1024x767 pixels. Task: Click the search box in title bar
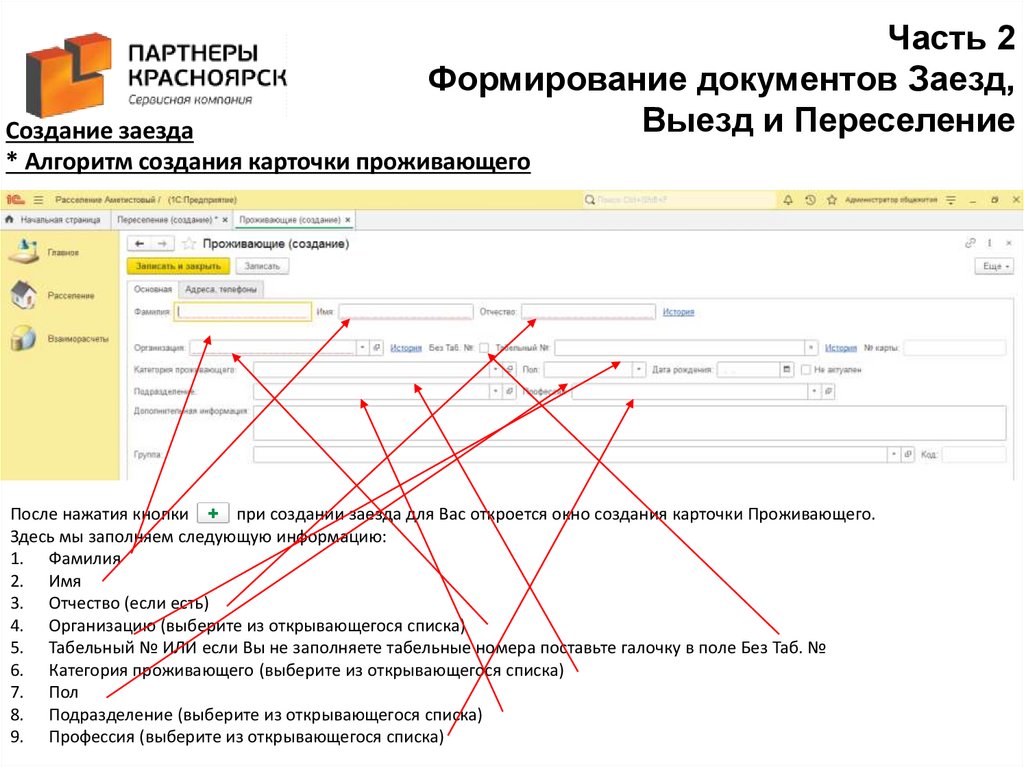click(x=678, y=200)
